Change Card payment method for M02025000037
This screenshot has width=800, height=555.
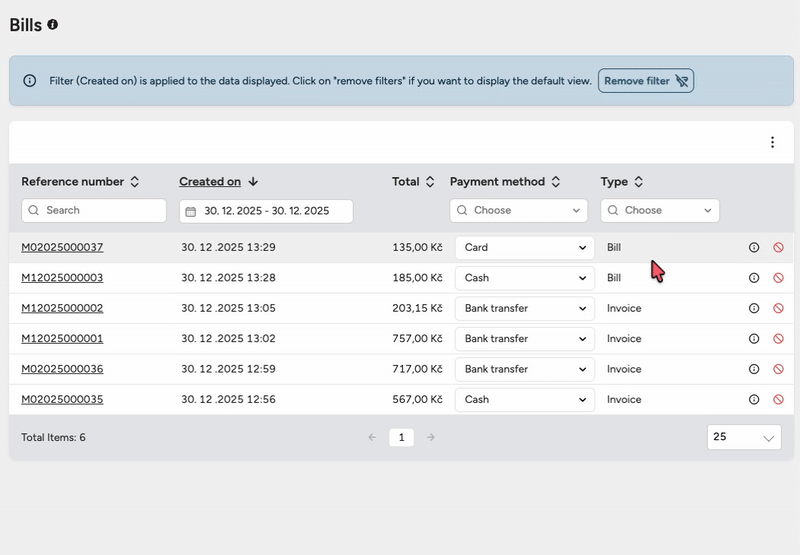[524, 248]
